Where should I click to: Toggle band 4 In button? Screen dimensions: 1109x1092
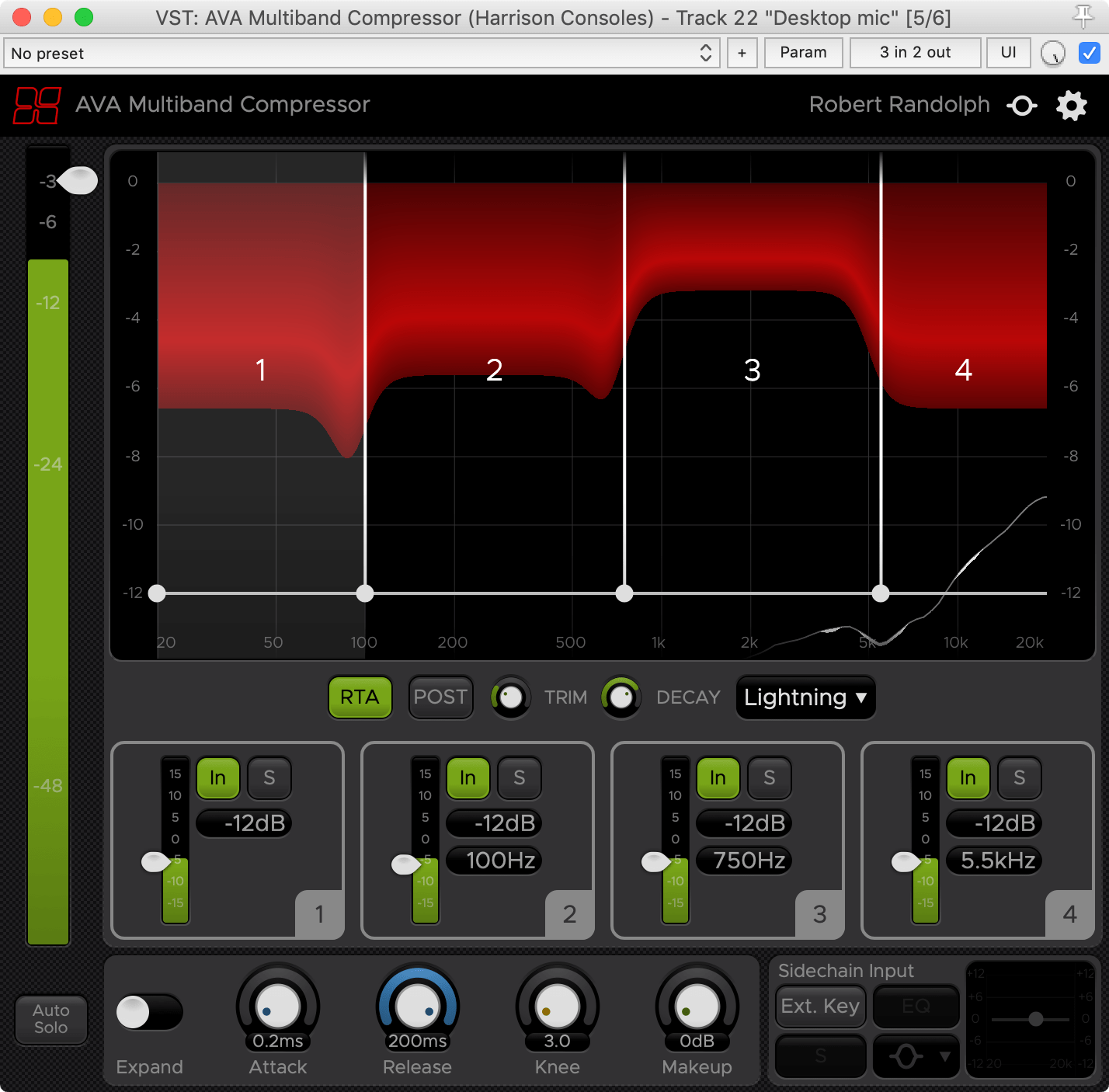tap(968, 777)
